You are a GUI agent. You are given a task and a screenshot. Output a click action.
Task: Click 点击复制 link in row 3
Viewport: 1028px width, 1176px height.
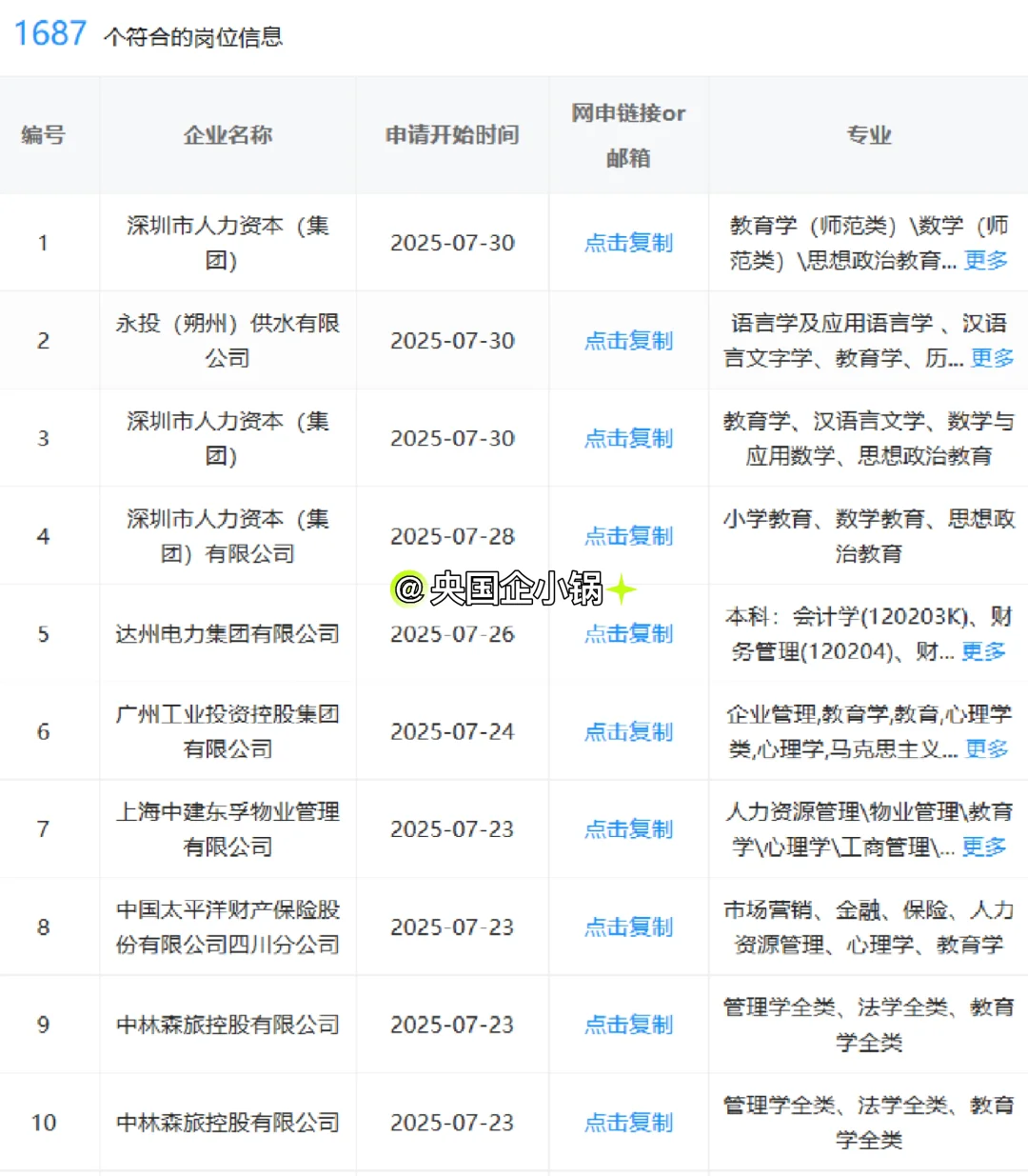pos(628,438)
